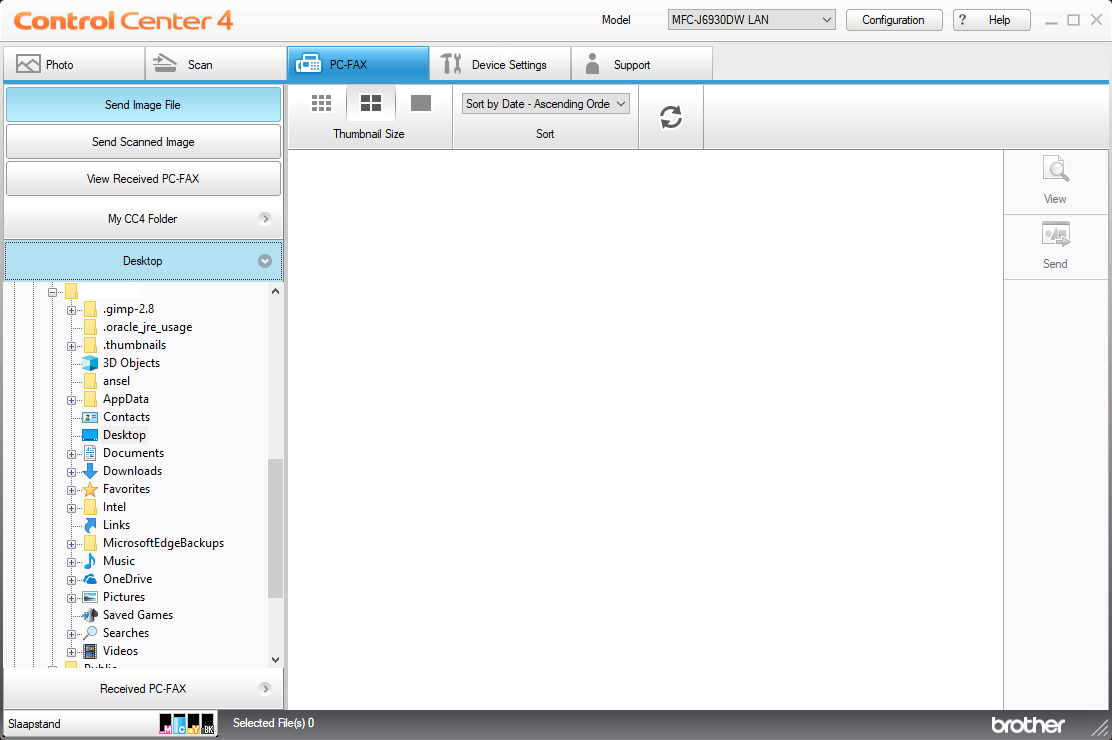Expand the AppData folder node

(71, 400)
